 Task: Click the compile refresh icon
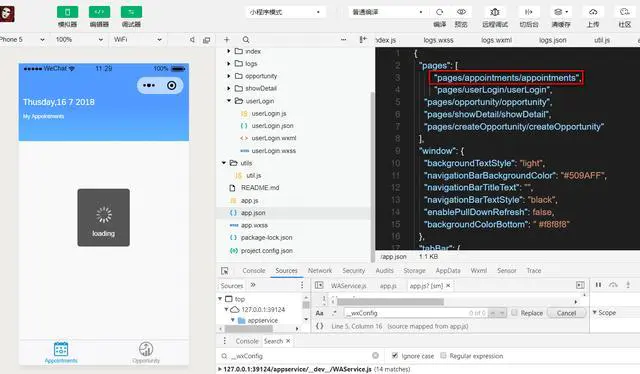pyautogui.click(x=440, y=12)
